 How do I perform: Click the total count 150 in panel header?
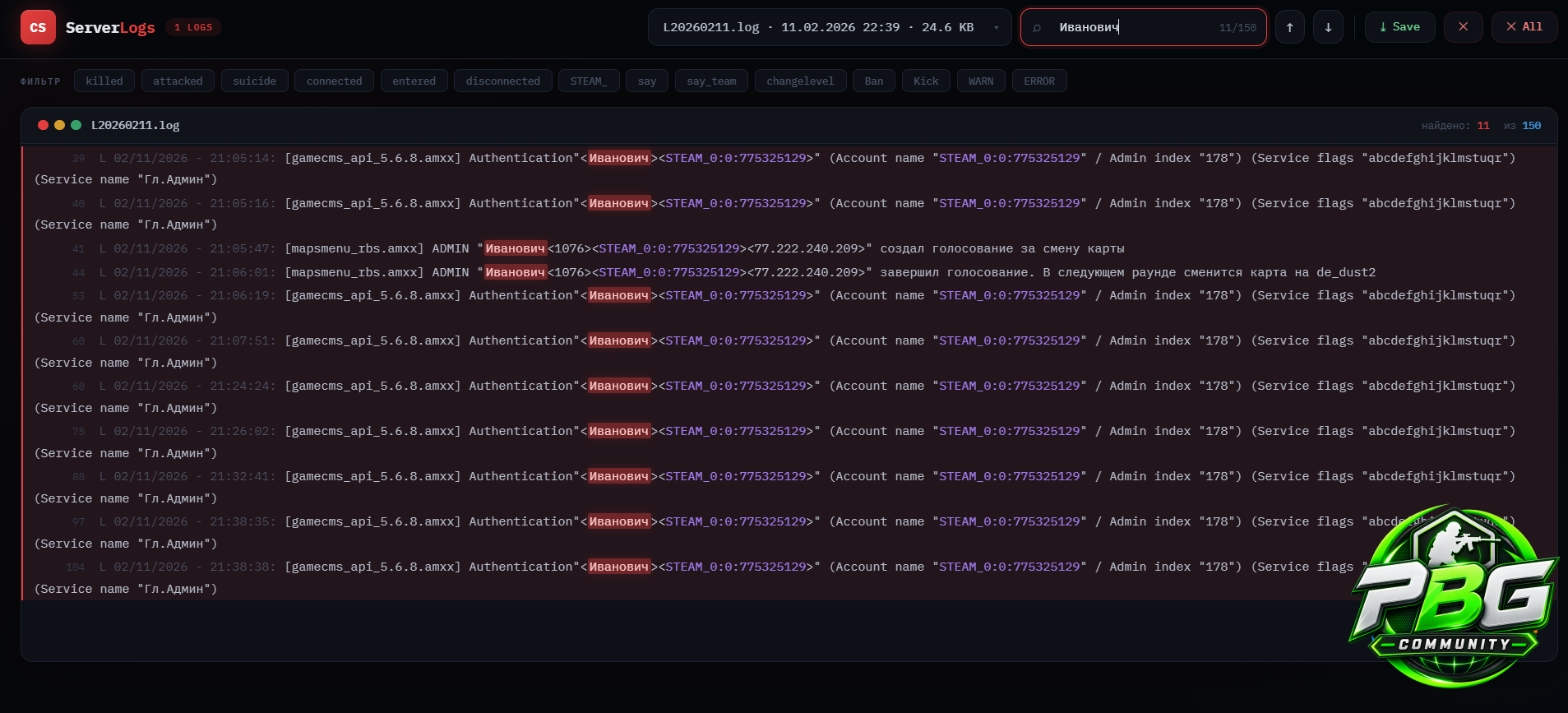click(x=1531, y=126)
